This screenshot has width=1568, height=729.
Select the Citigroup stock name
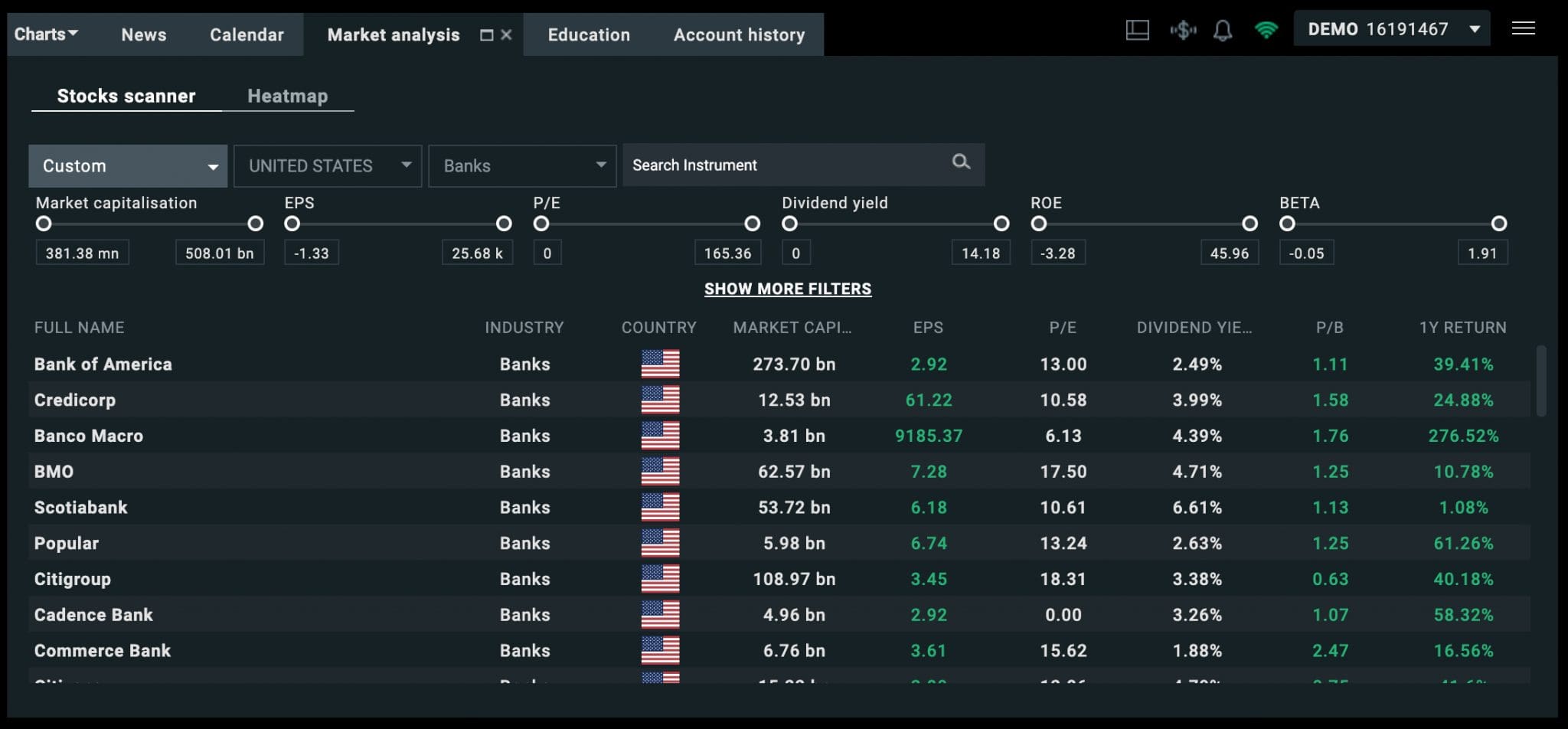(72, 580)
